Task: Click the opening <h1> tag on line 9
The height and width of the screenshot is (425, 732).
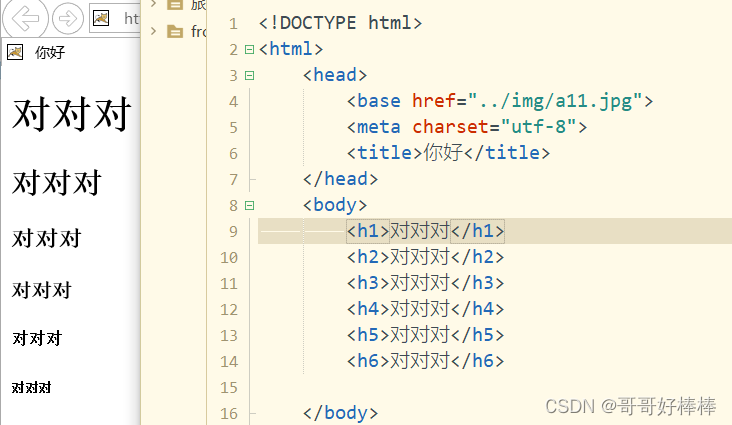Action: pos(368,231)
